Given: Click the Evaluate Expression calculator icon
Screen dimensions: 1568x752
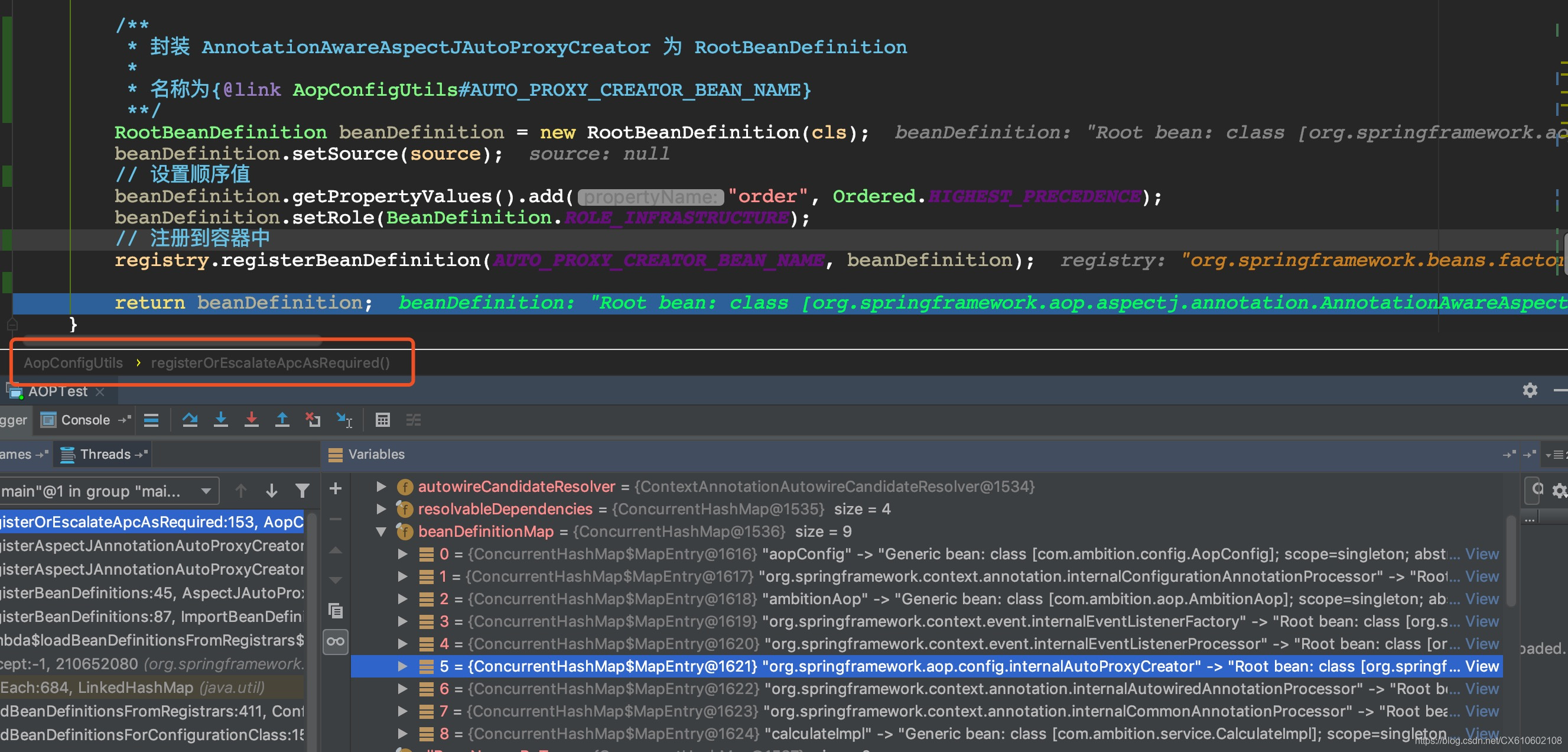Looking at the screenshot, I should pos(382,420).
